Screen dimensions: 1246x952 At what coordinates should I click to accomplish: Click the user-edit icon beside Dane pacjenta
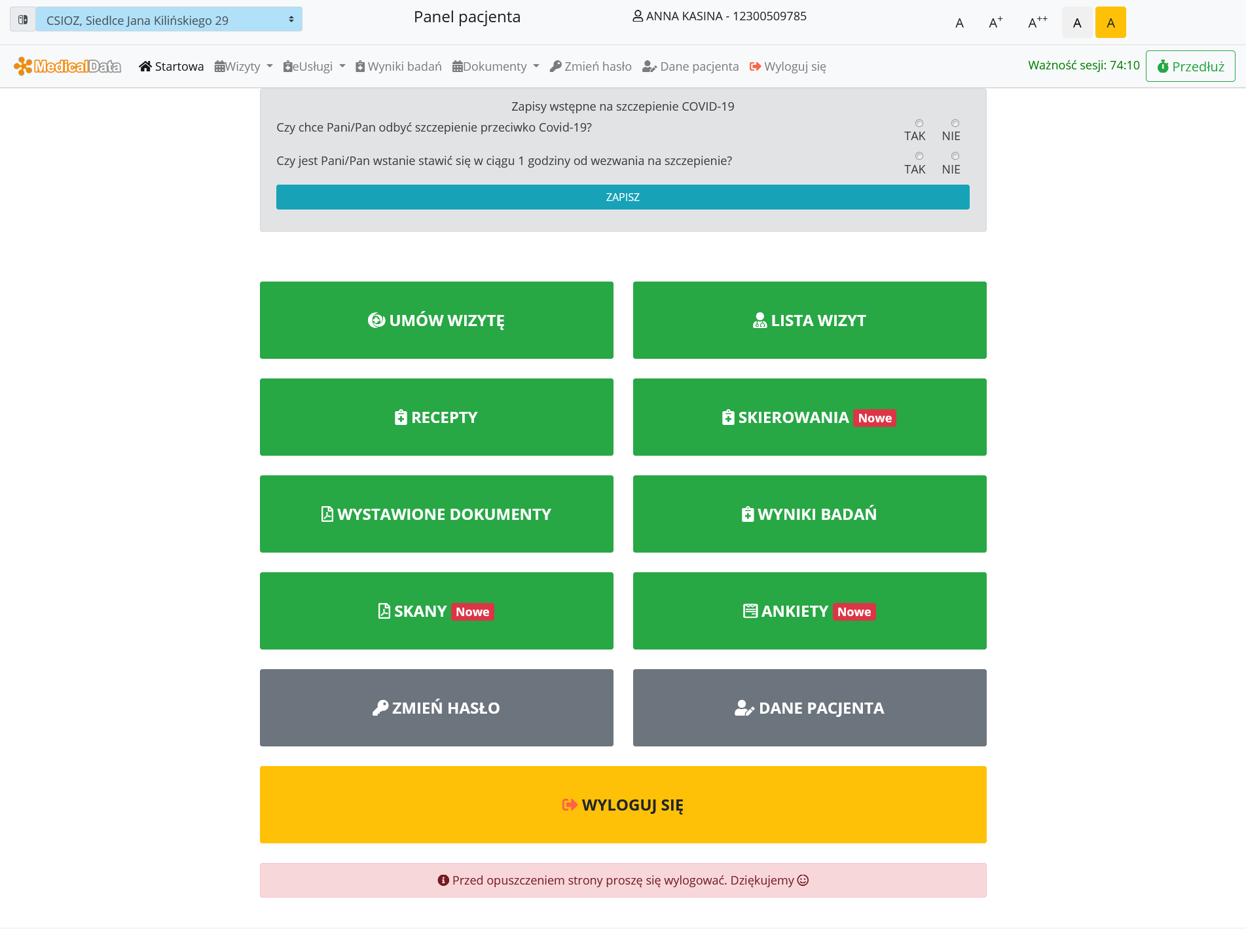(x=649, y=66)
